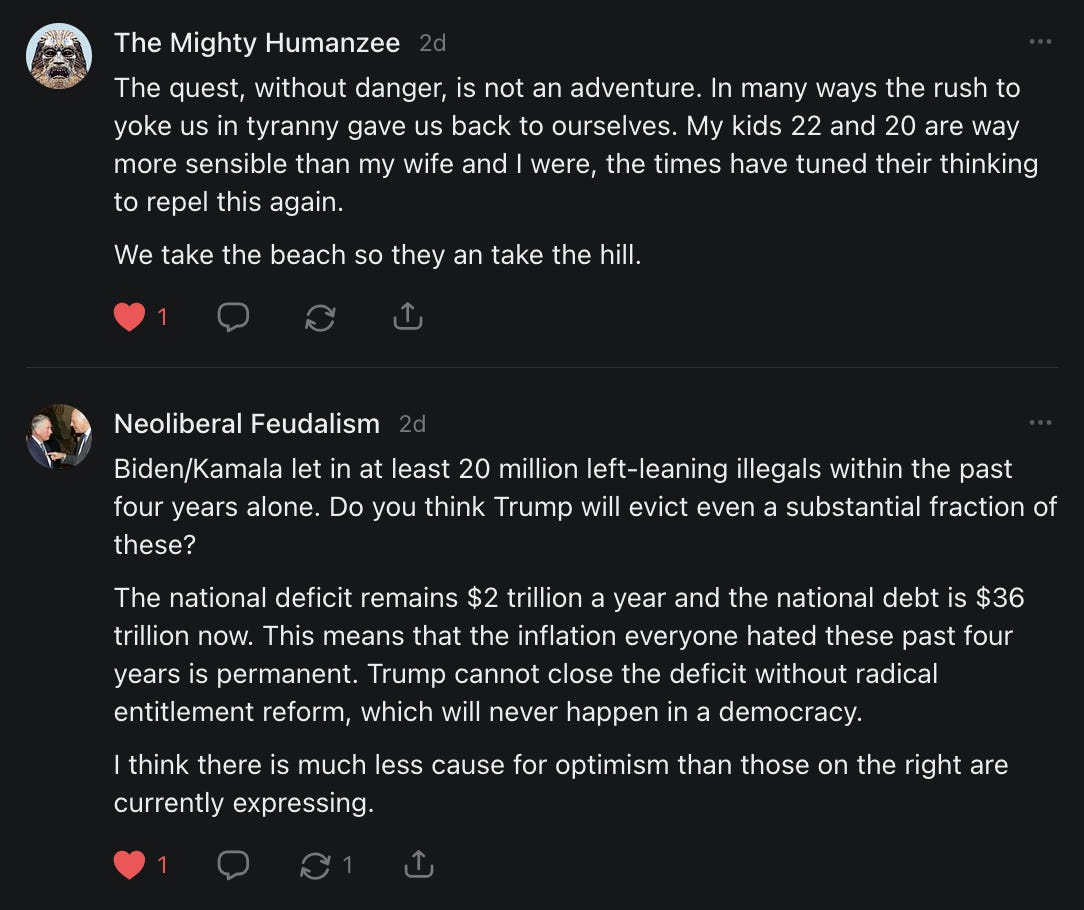
Task: Open The Mighty Humanzee's avatar
Action: (x=59, y=56)
